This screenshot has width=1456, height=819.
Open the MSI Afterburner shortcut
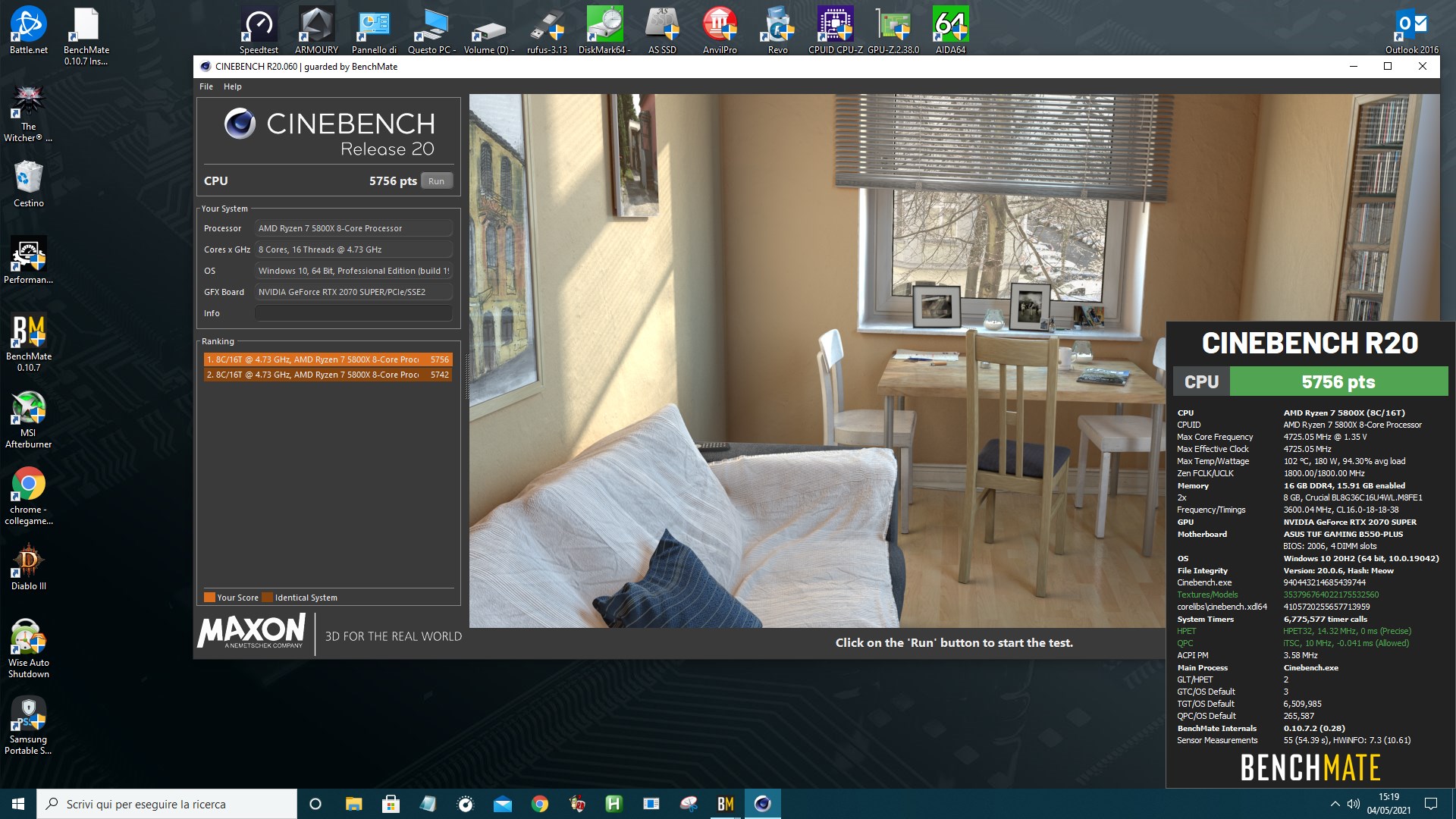(28, 419)
